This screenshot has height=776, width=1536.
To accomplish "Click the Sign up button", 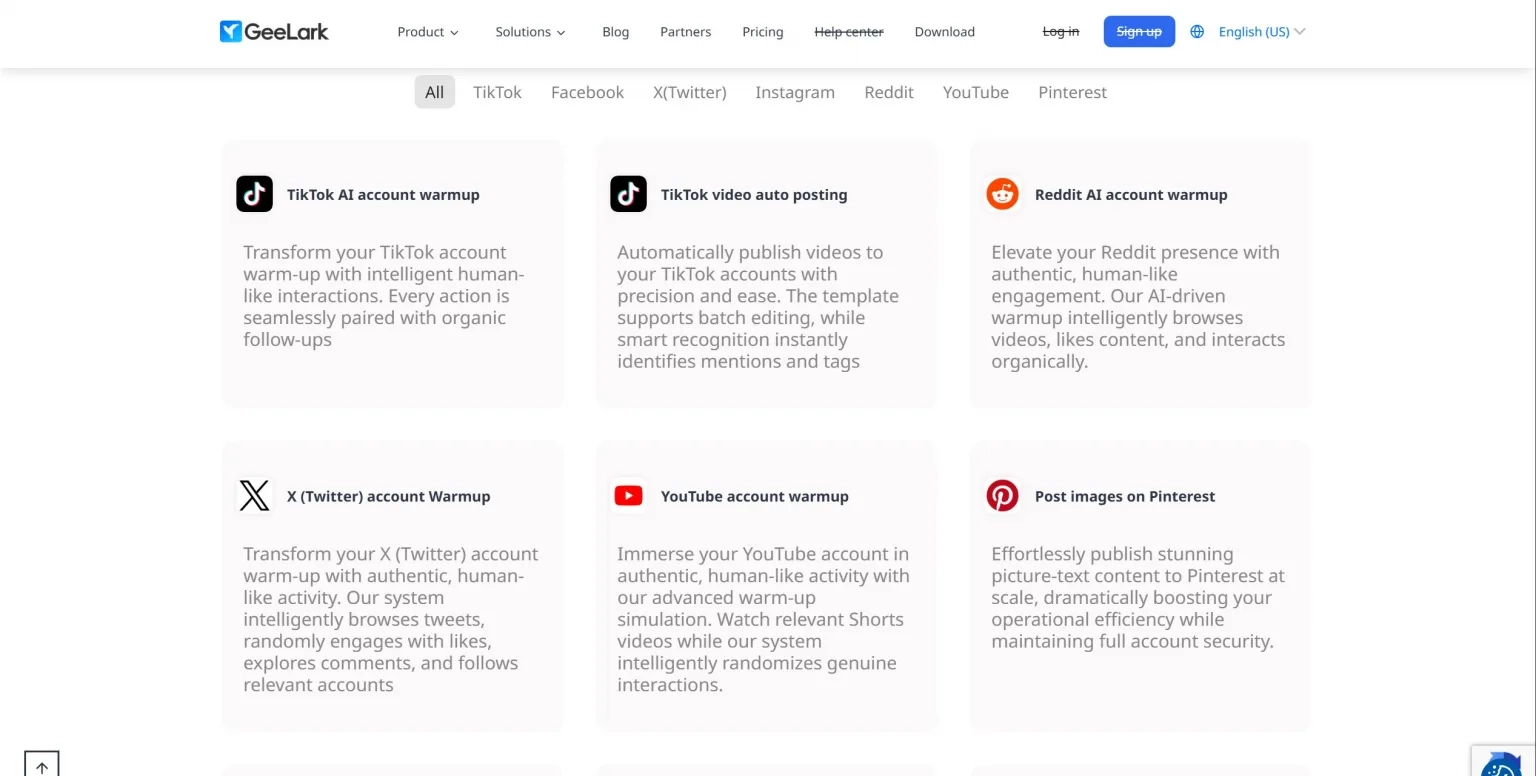I will pos(1139,32).
